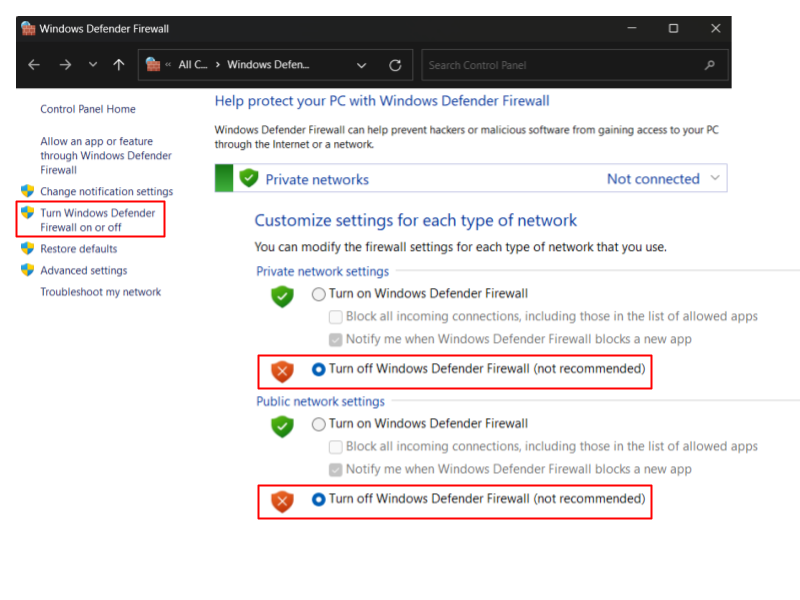Click the green check shield under Private settings
Image resolution: width=800 pixels, height=600 pixels.
coord(282,296)
